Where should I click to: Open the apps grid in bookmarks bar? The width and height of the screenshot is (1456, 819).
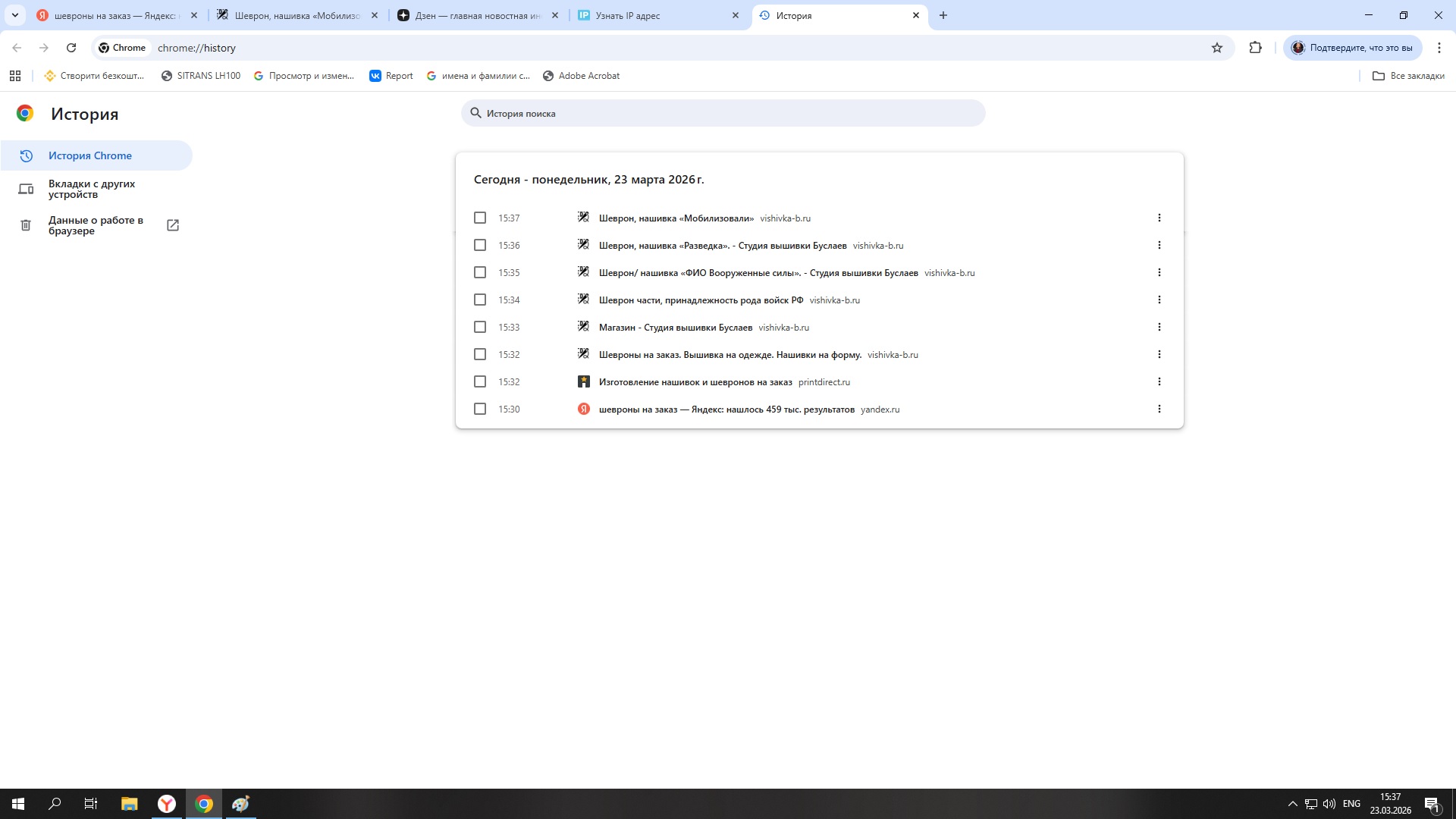point(15,76)
